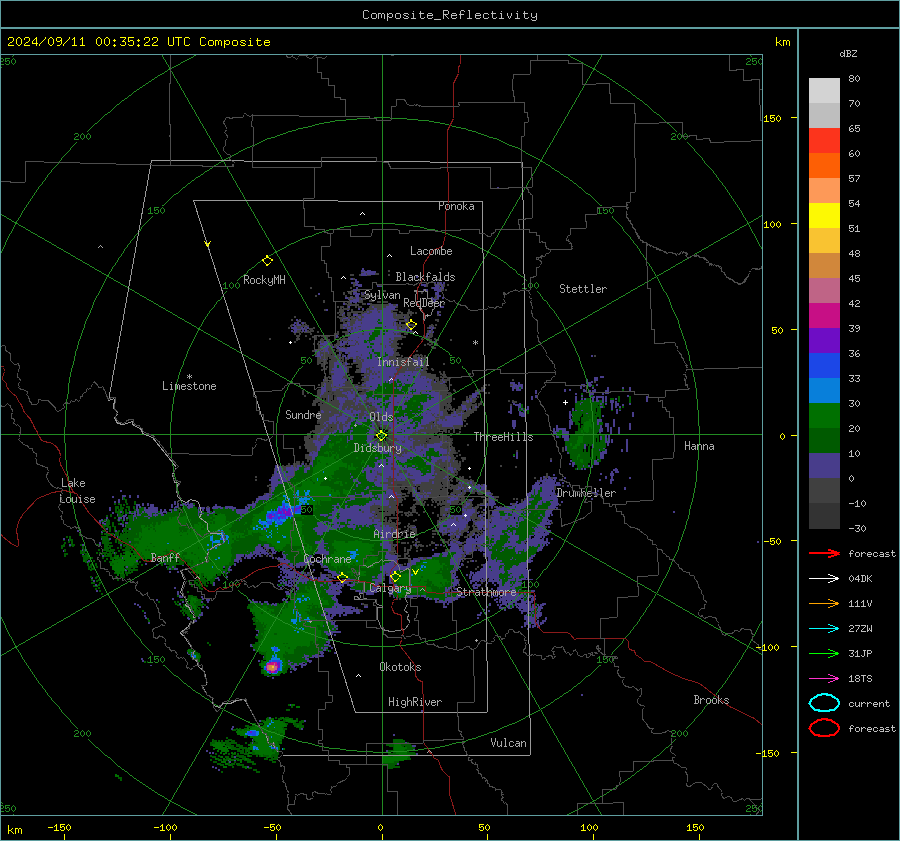Click the ThreeHills label
This screenshot has width=900, height=841.
click(503, 437)
